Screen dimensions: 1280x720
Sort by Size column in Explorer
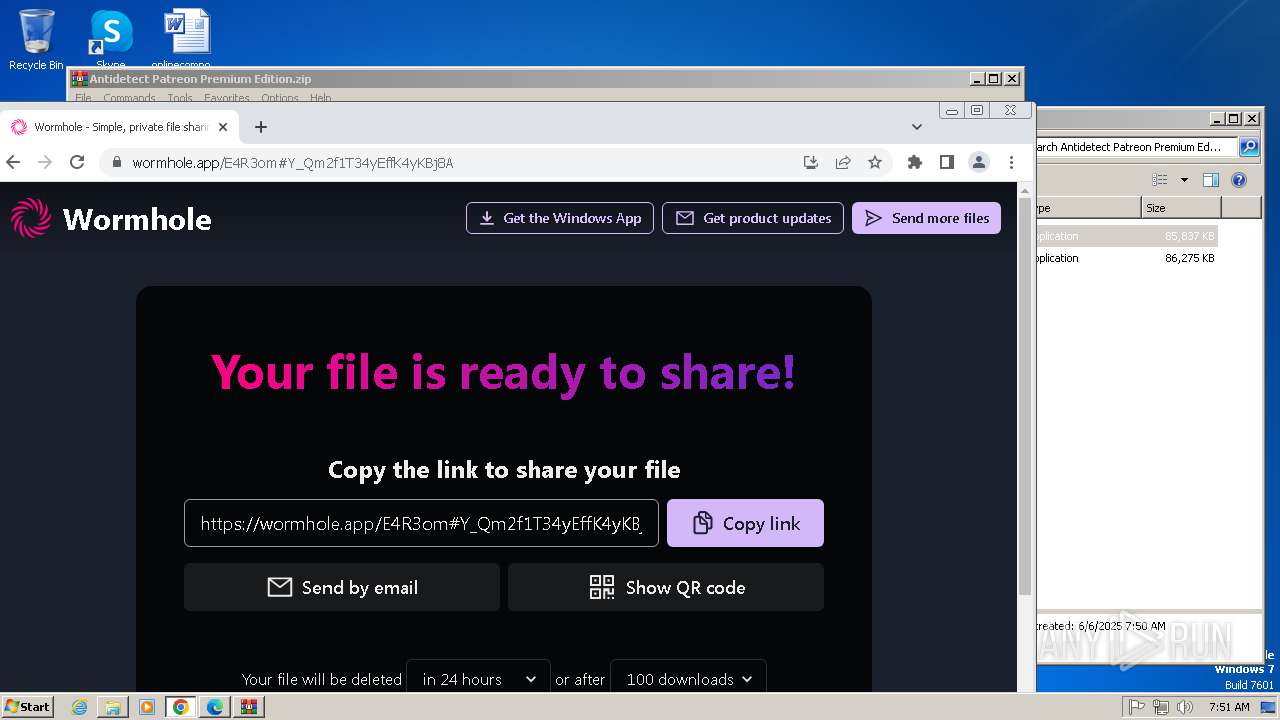(x=1181, y=208)
